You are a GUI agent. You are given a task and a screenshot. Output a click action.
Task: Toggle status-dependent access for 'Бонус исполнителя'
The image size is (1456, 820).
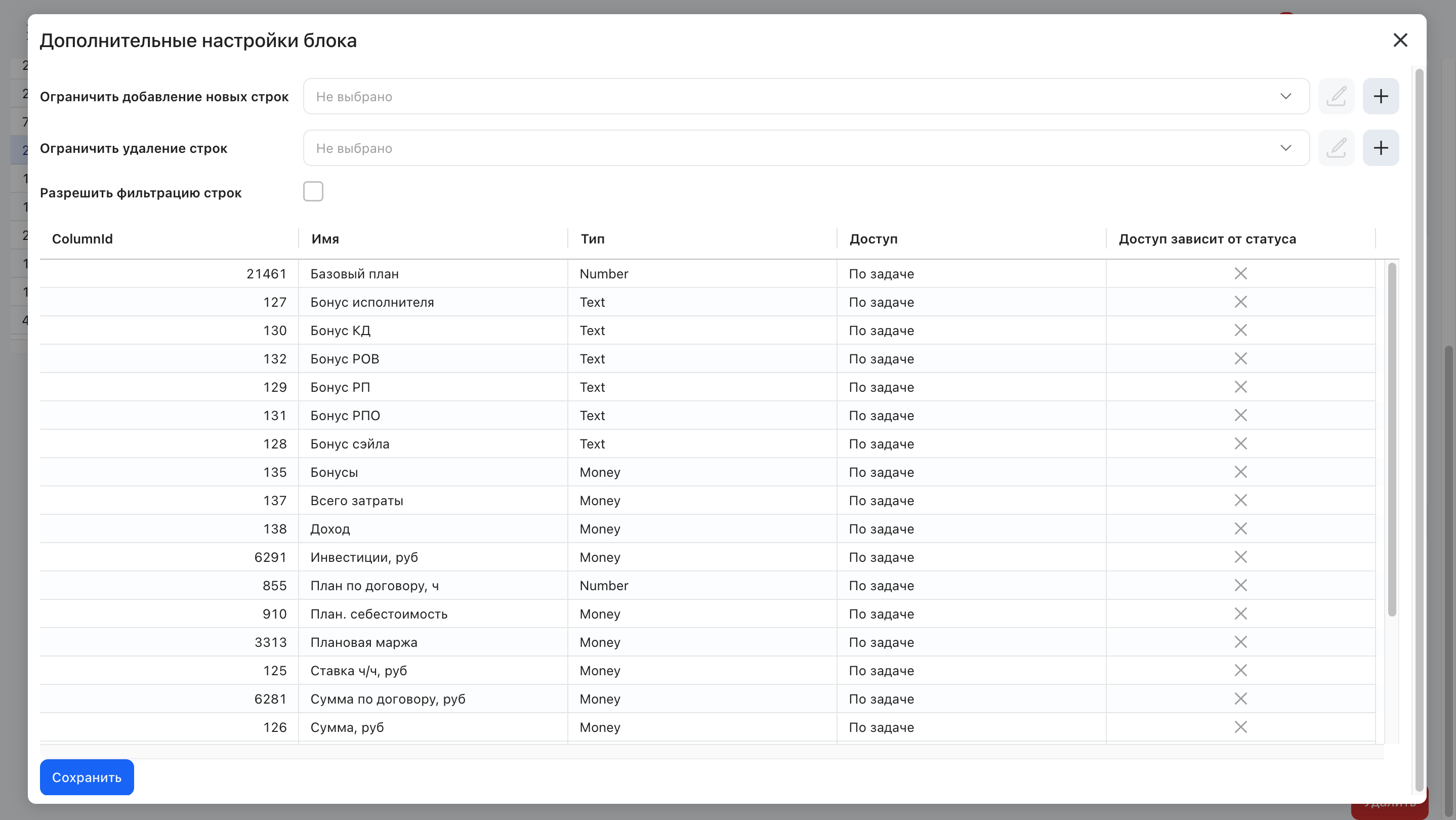pos(1240,302)
